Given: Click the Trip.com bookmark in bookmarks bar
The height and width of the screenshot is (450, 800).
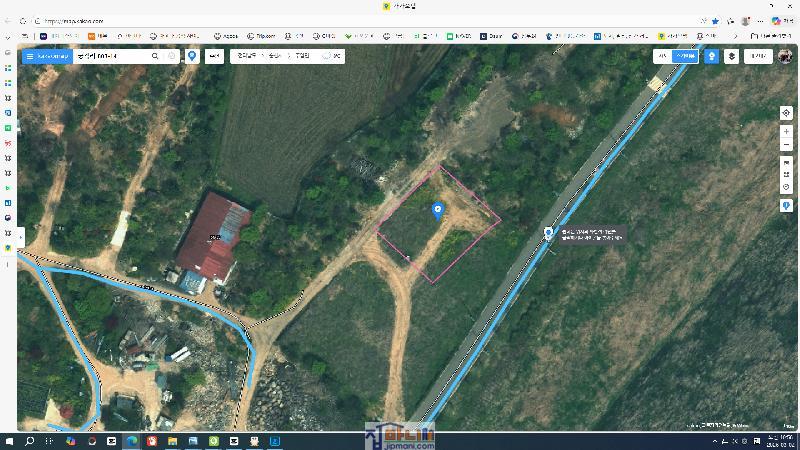Looking at the screenshot, I should tap(260, 36).
